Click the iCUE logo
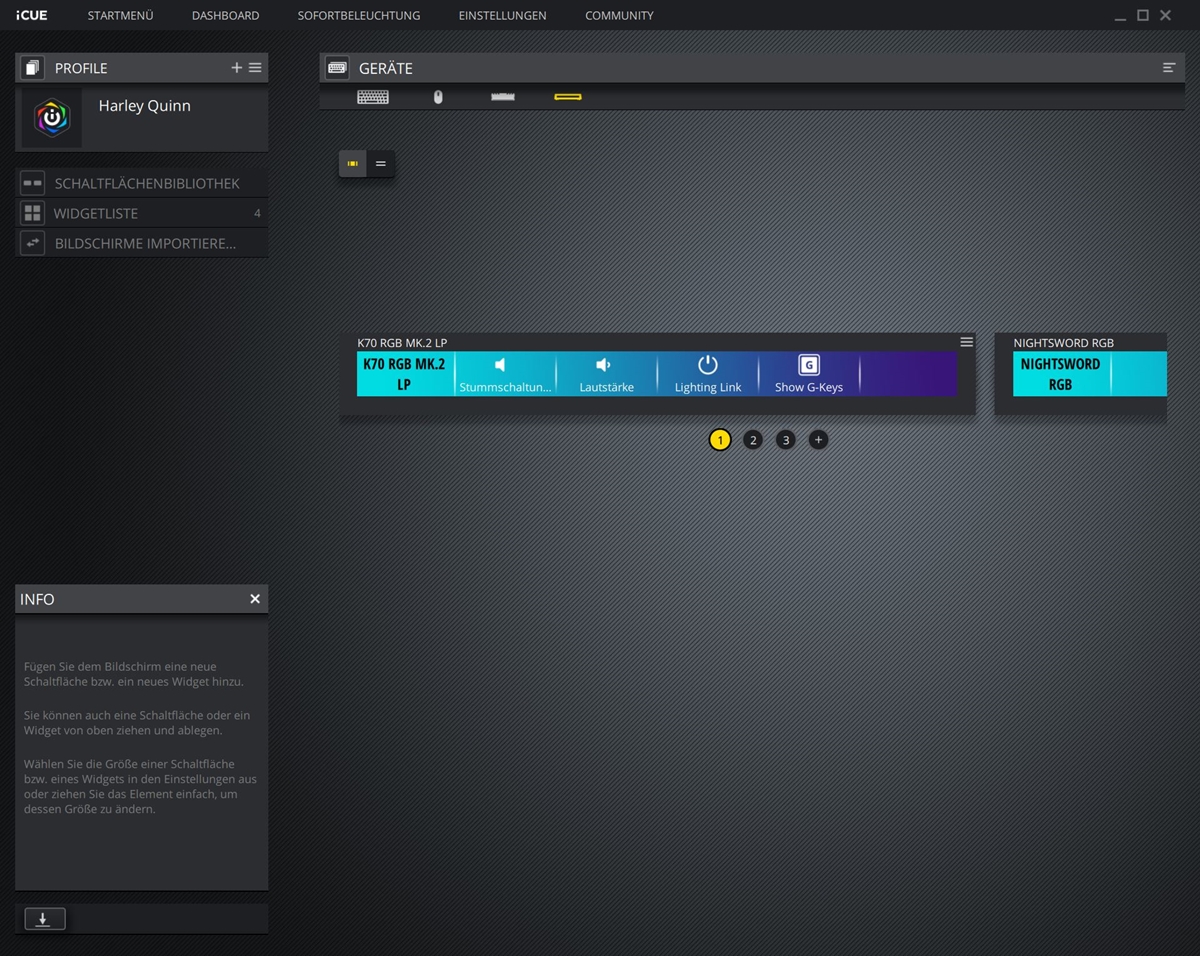The image size is (1200, 956). 31,15
